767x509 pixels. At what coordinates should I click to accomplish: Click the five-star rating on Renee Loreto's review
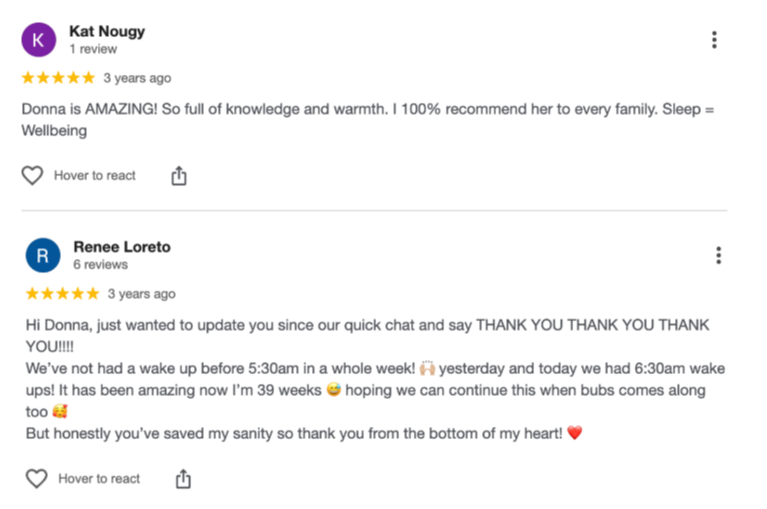point(62,294)
